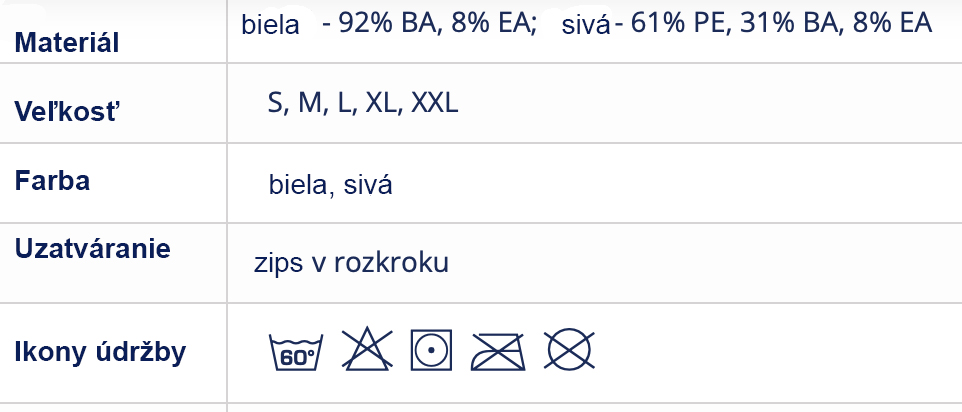Click the size list S, M, L, XL, XXL

tap(363, 104)
